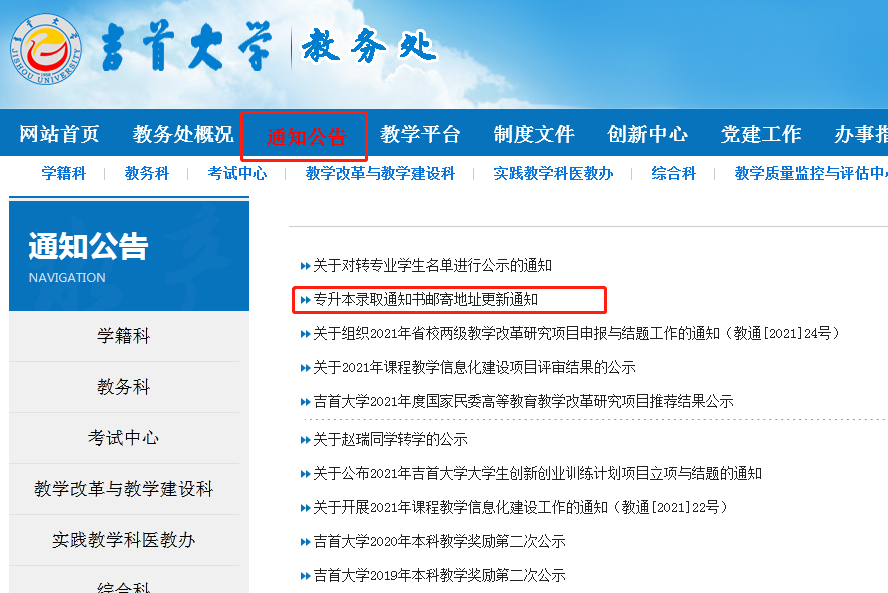
Task: Open 网站首页 in the main navigation
Action: click(59, 134)
